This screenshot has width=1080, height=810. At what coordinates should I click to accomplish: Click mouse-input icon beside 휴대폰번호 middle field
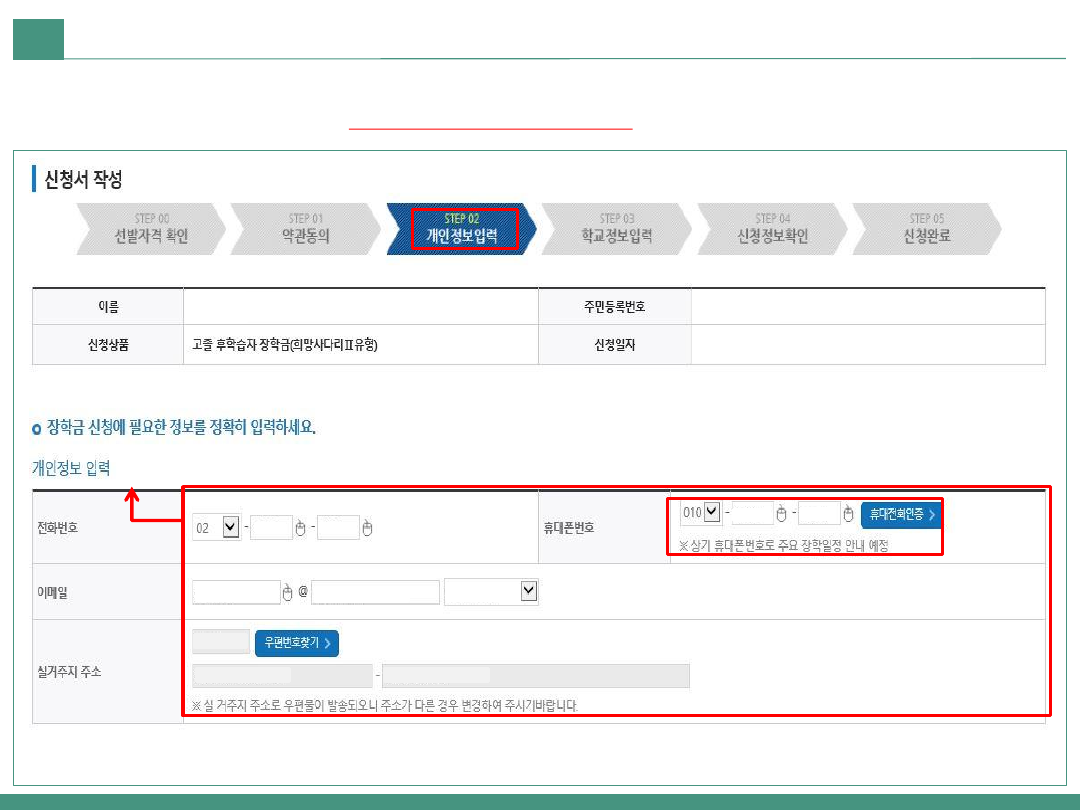pyautogui.click(x=782, y=514)
